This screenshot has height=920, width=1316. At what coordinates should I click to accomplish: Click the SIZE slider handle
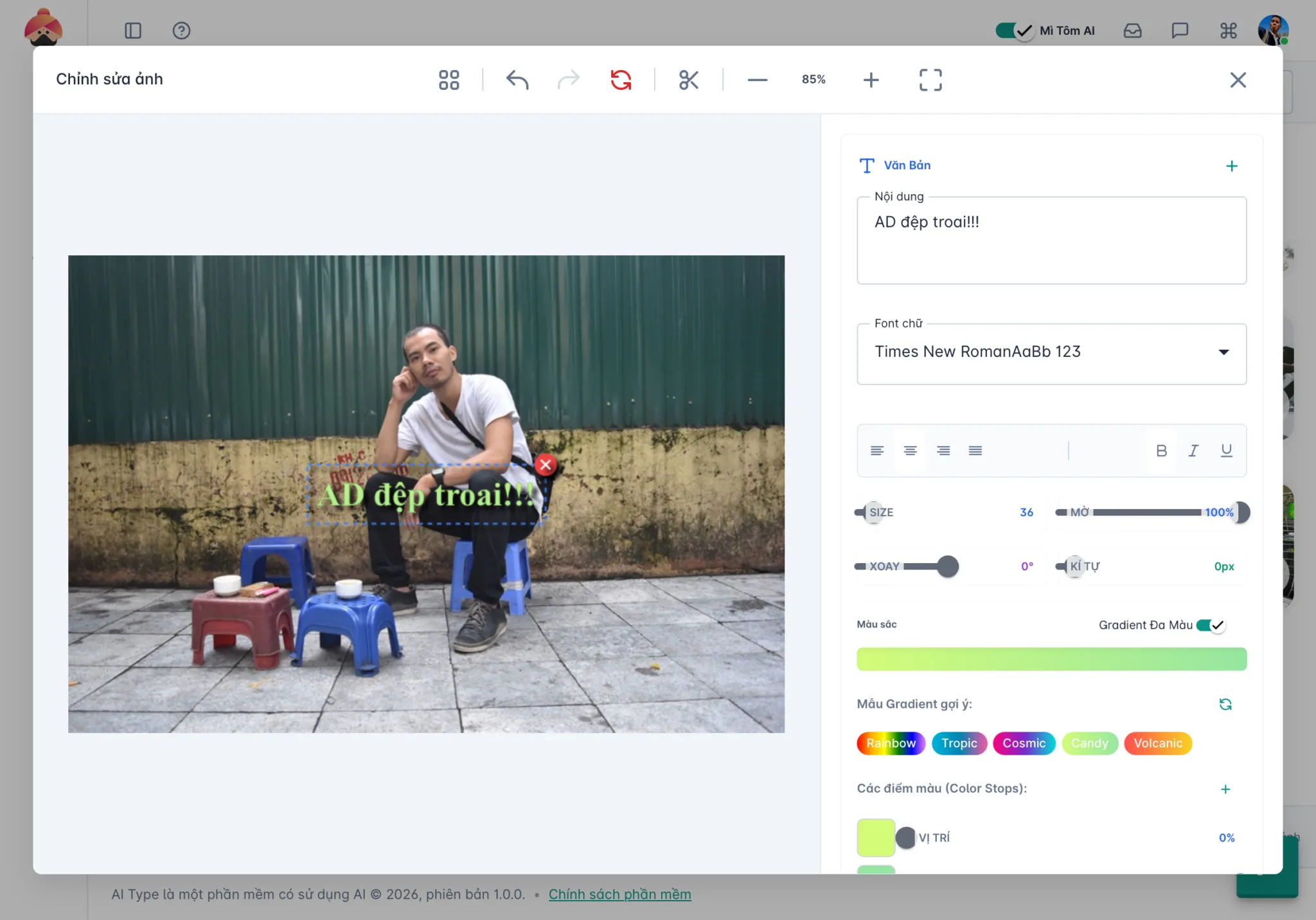point(872,512)
